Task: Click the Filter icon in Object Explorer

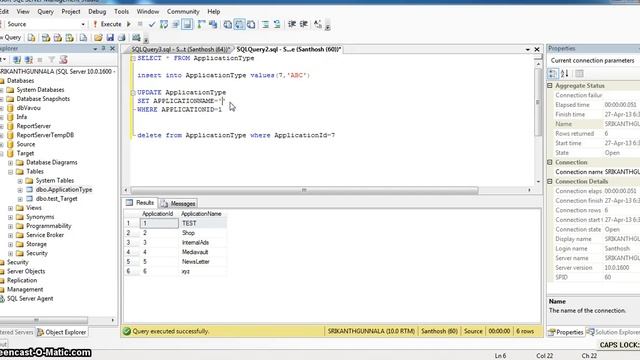Action: coord(52,60)
